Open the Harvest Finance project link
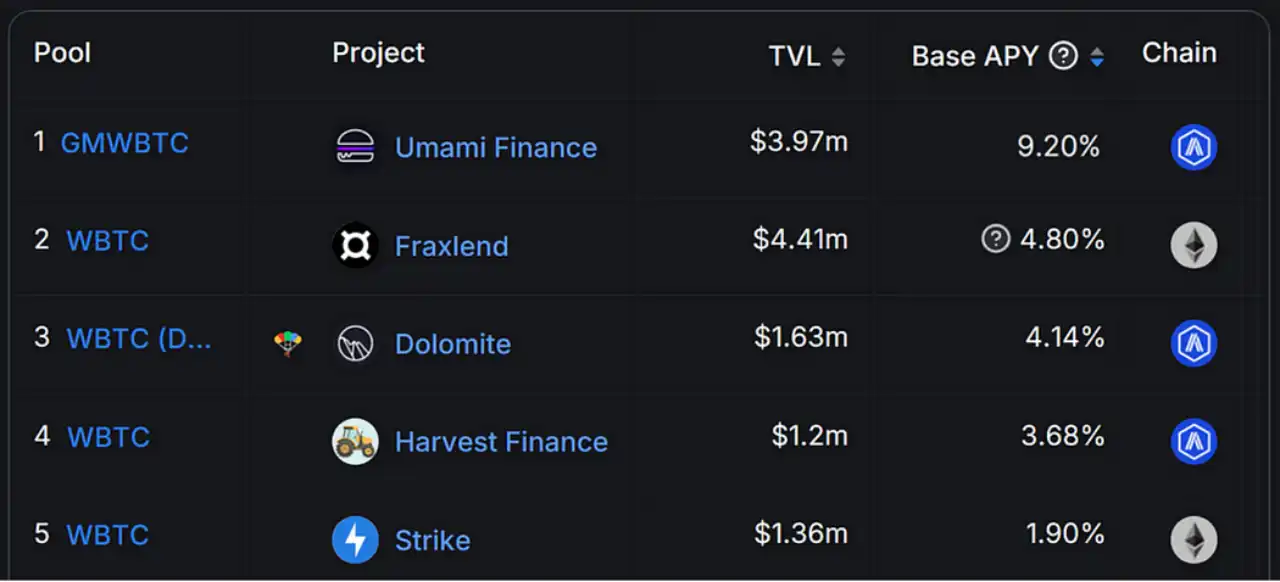The image size is (1280, 582). (x=501, y=442)
